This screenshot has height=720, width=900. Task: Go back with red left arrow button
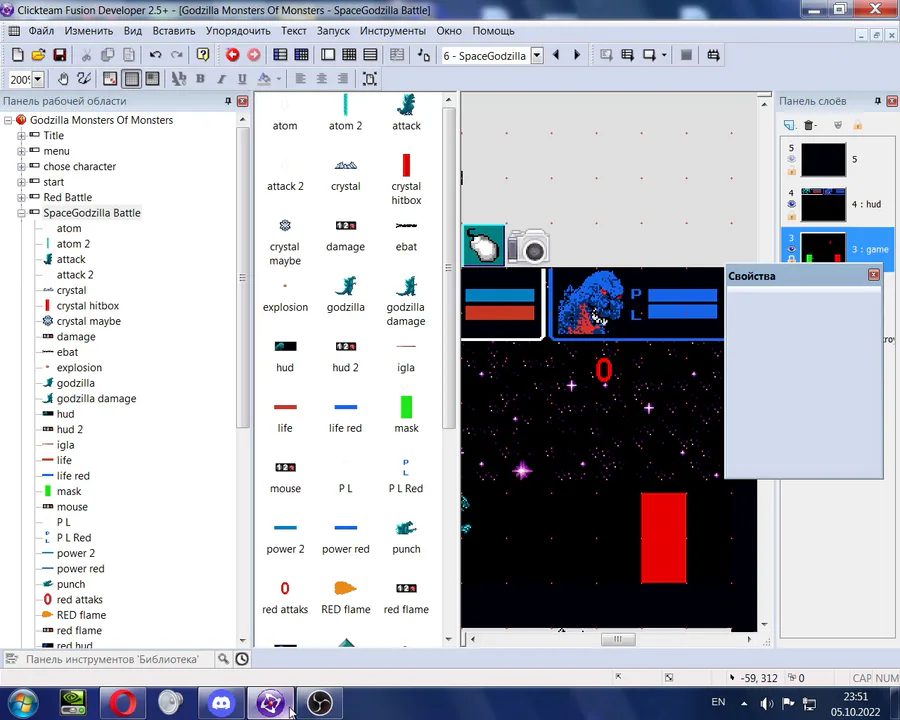(232, 55)
